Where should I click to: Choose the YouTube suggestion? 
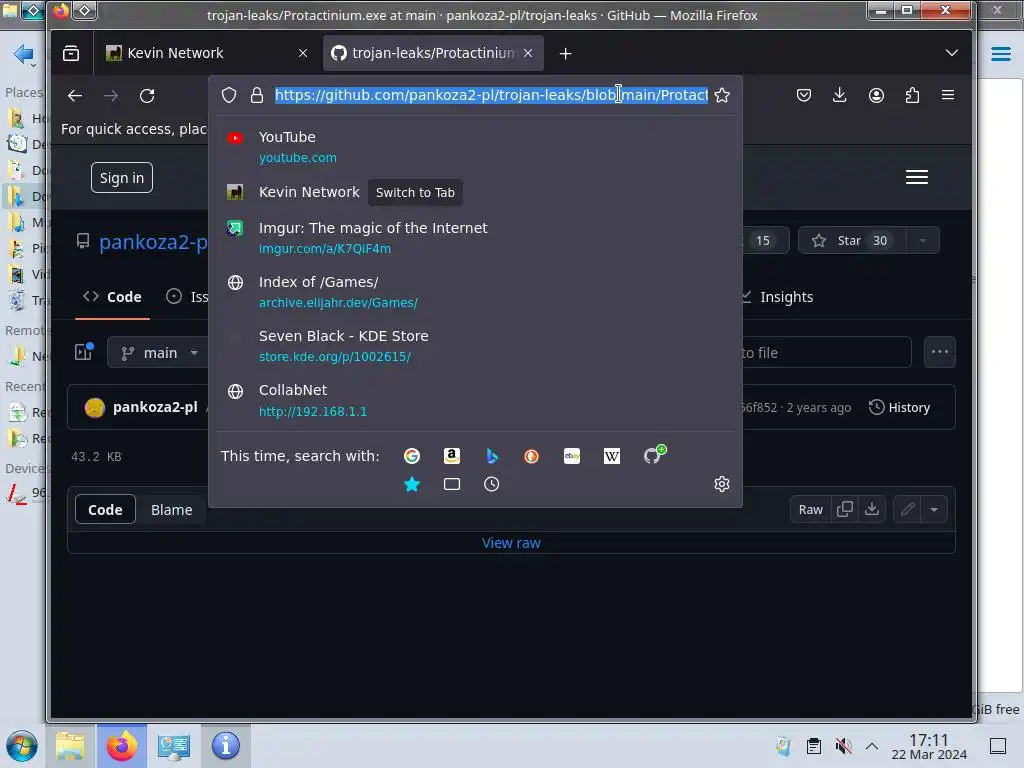point(475,146)
